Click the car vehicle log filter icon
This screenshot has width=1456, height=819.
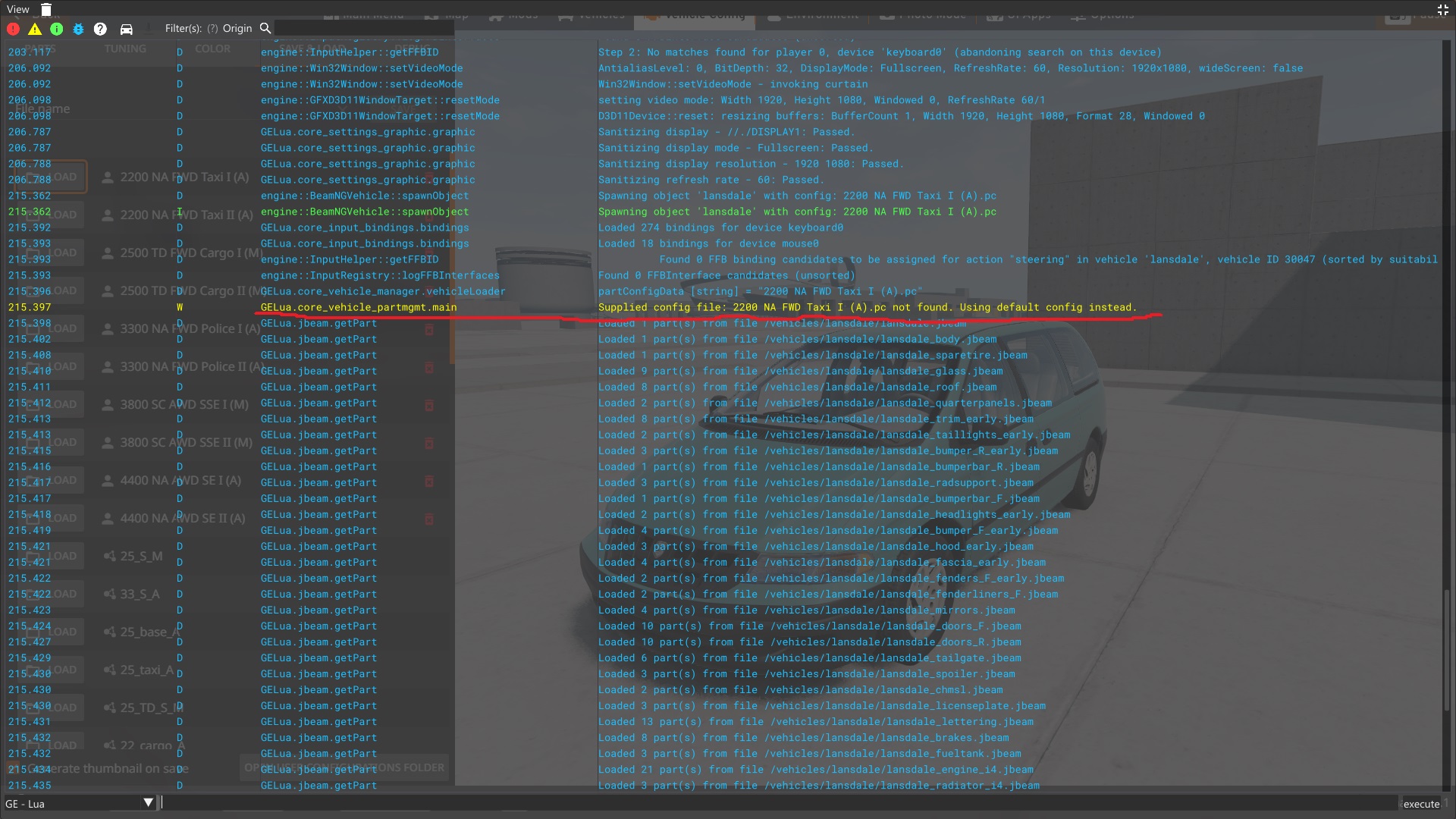127,29
